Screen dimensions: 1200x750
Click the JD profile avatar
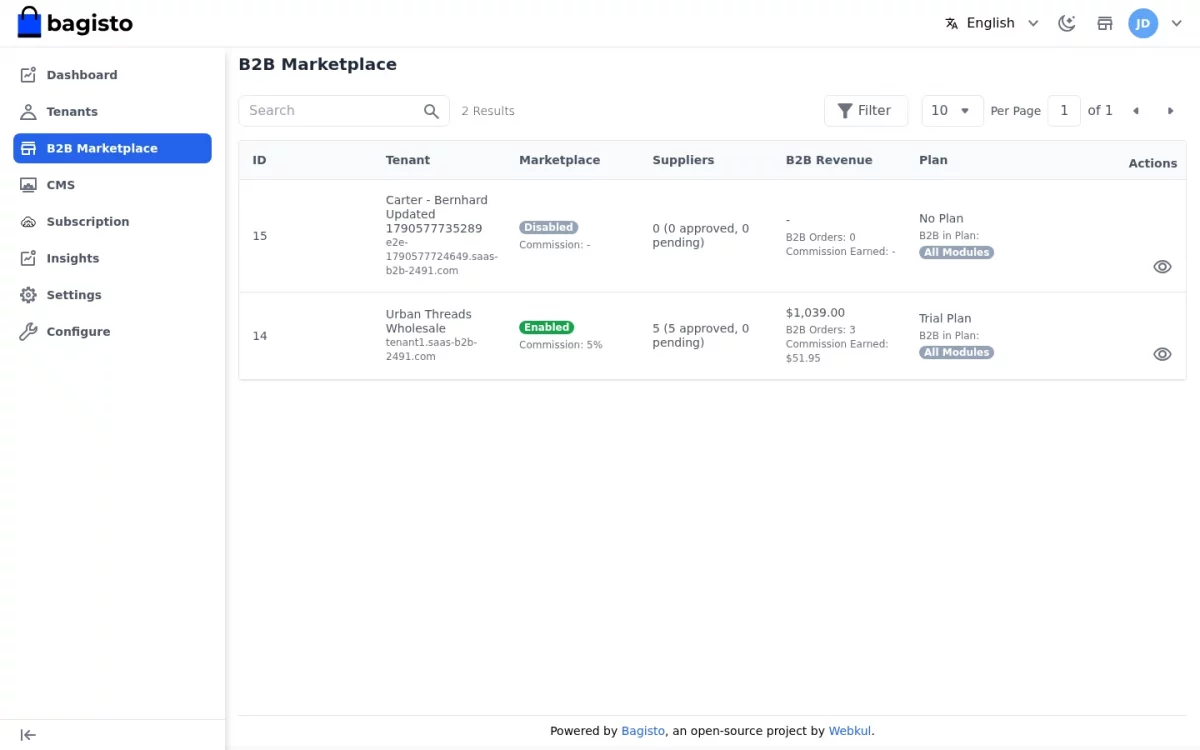[1143, 23]
